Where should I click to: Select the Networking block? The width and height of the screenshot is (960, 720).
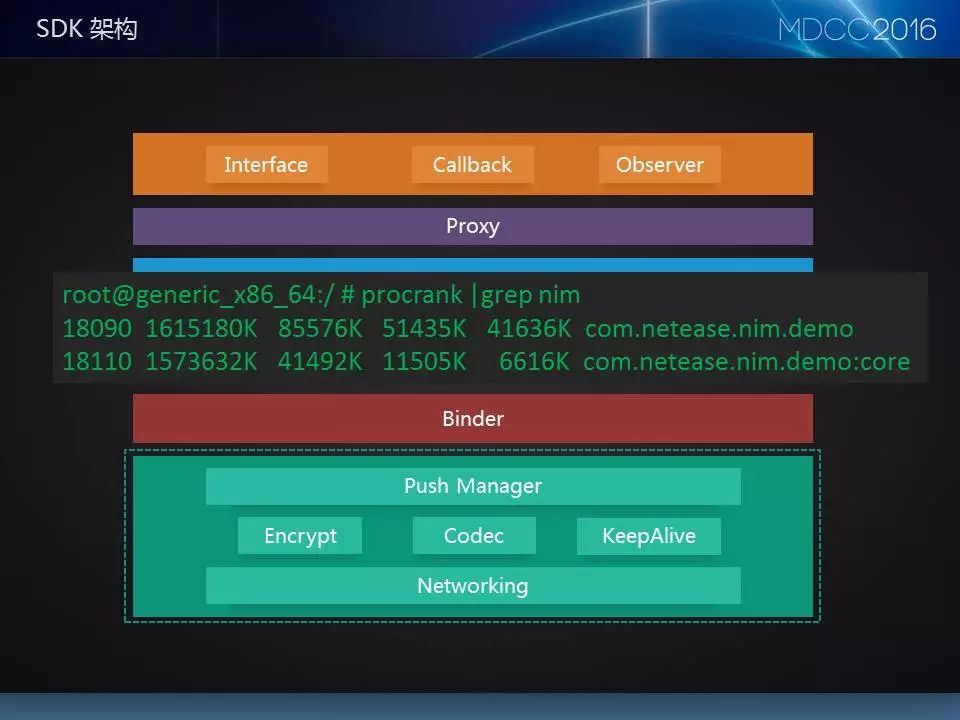click(473, 585)
